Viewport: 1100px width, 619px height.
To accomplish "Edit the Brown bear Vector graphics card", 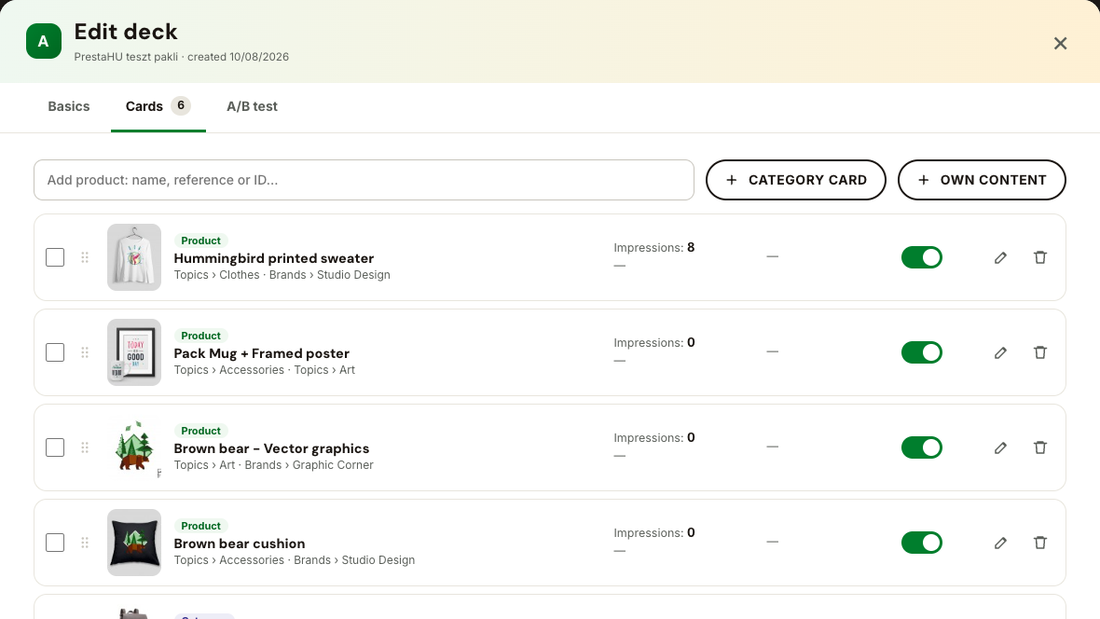I will pos(1000,448).
